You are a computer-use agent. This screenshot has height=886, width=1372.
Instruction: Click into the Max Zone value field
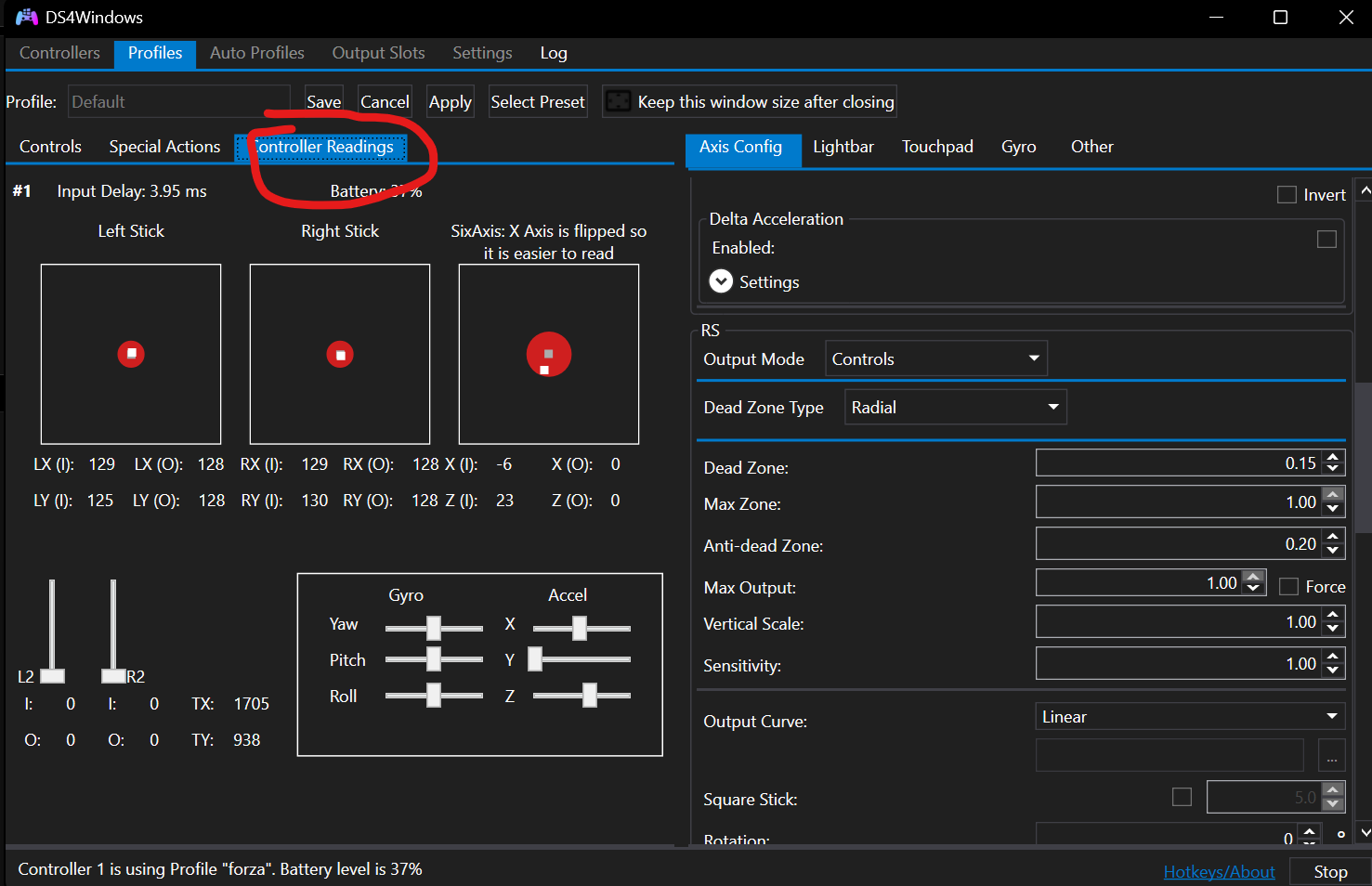point(1179,502)
